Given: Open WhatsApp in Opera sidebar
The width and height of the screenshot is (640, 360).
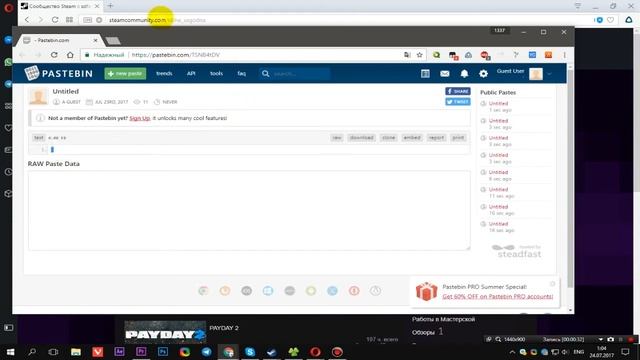Looking at the screenshot, I should tap(8, 62).
